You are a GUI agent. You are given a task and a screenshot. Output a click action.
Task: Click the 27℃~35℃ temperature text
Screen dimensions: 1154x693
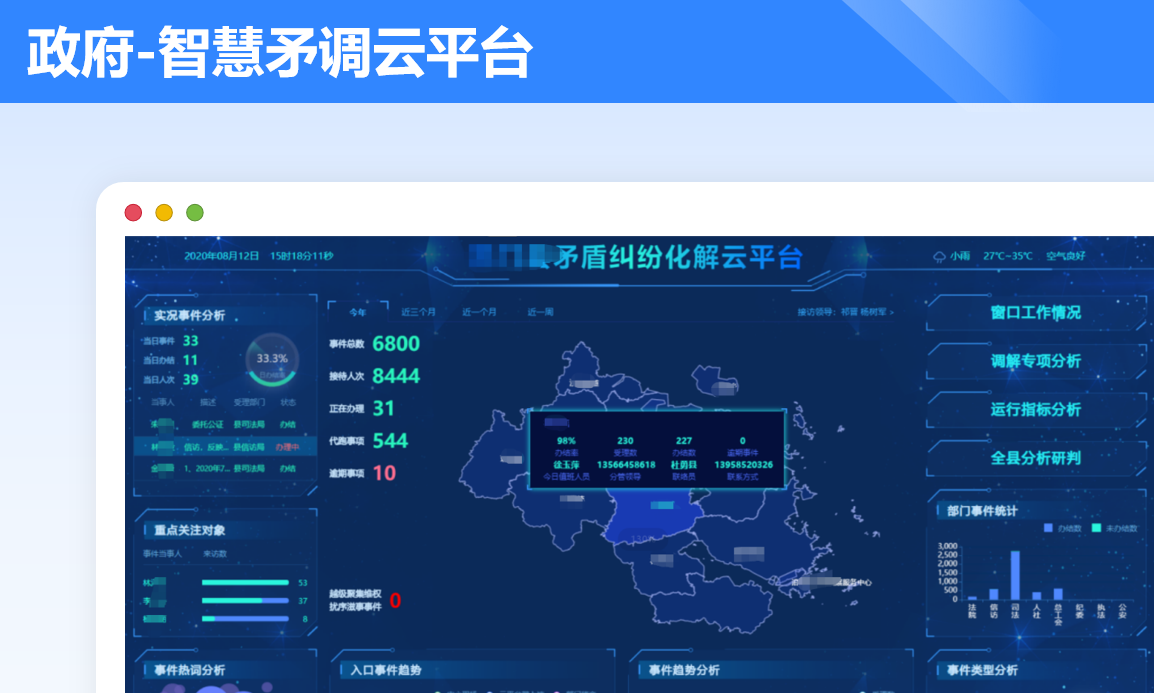click(x=1008, y=256)
